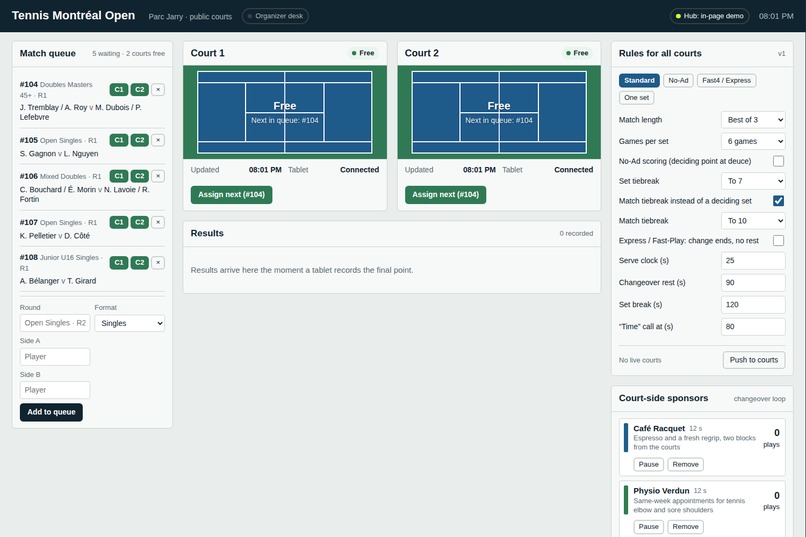
Task: Choose the Fast4 / Express preset
Action: tap(726, 80)
